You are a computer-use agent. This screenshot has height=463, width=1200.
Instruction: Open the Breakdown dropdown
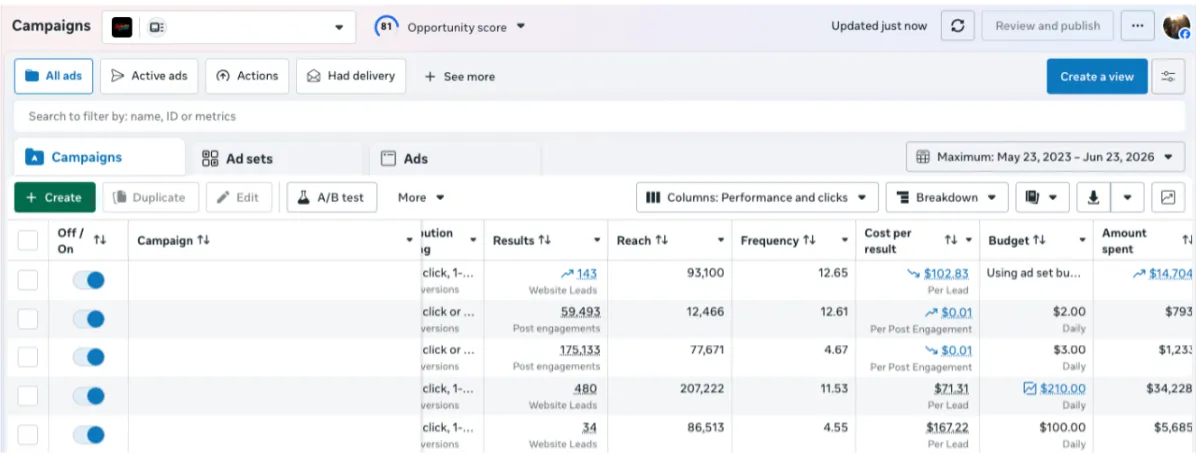(947, 197)
